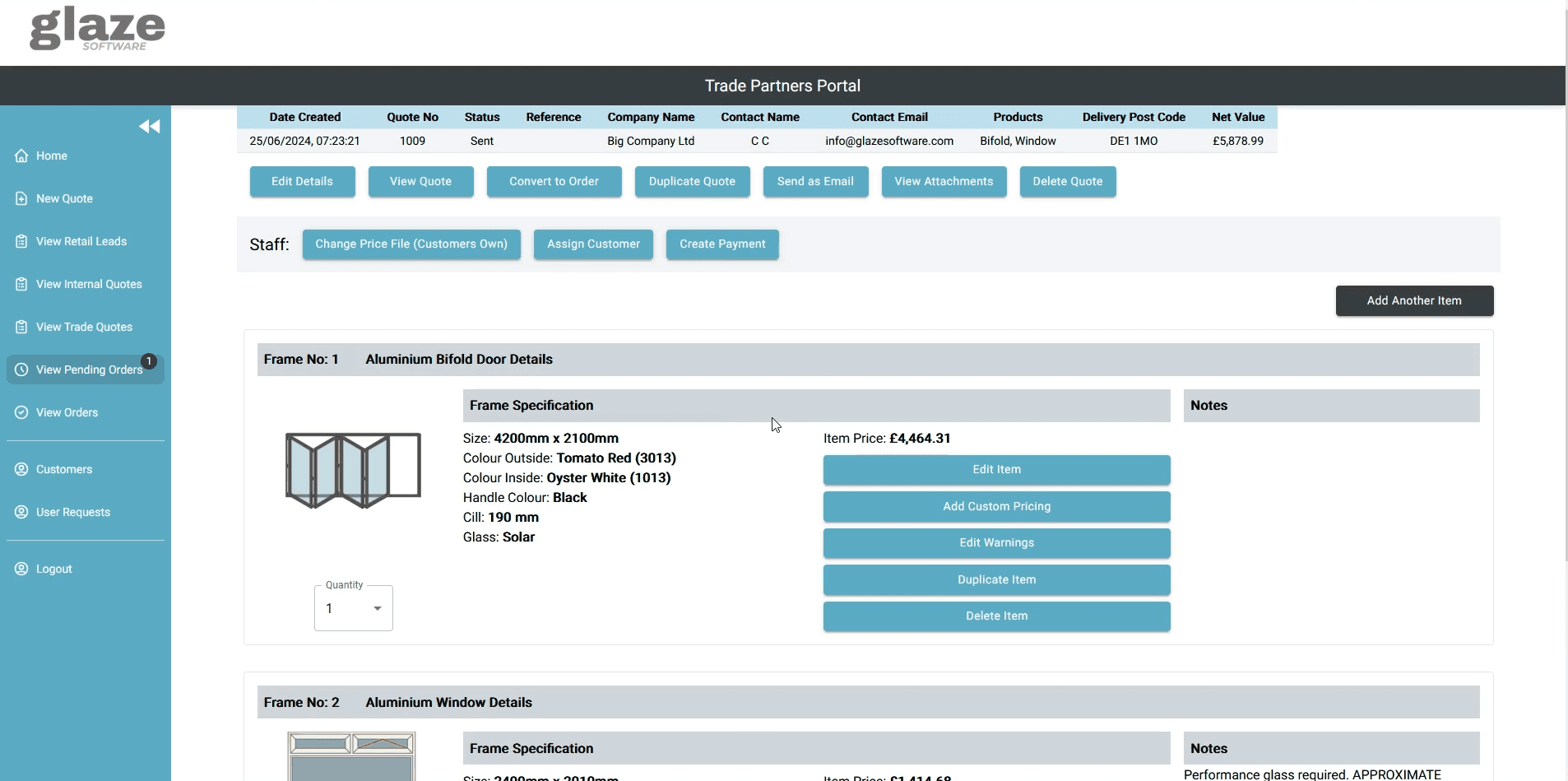Viewport: 1568px width, 781px height.
Task: Click the Add Another Item button
Action: 1414,300
